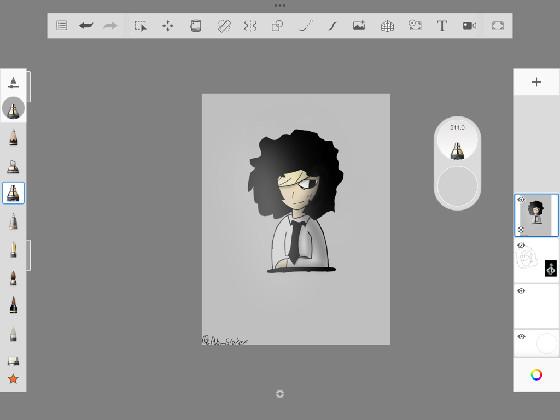Undo the last stroke
The height and width of the screenshot is (420, 560).
click(86, 25)
